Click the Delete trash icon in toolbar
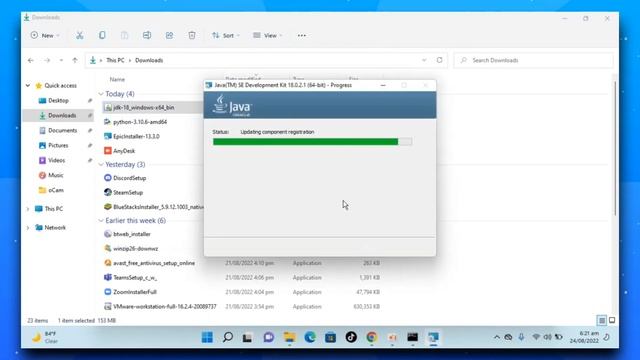The image size is (640, 360). 192,36
